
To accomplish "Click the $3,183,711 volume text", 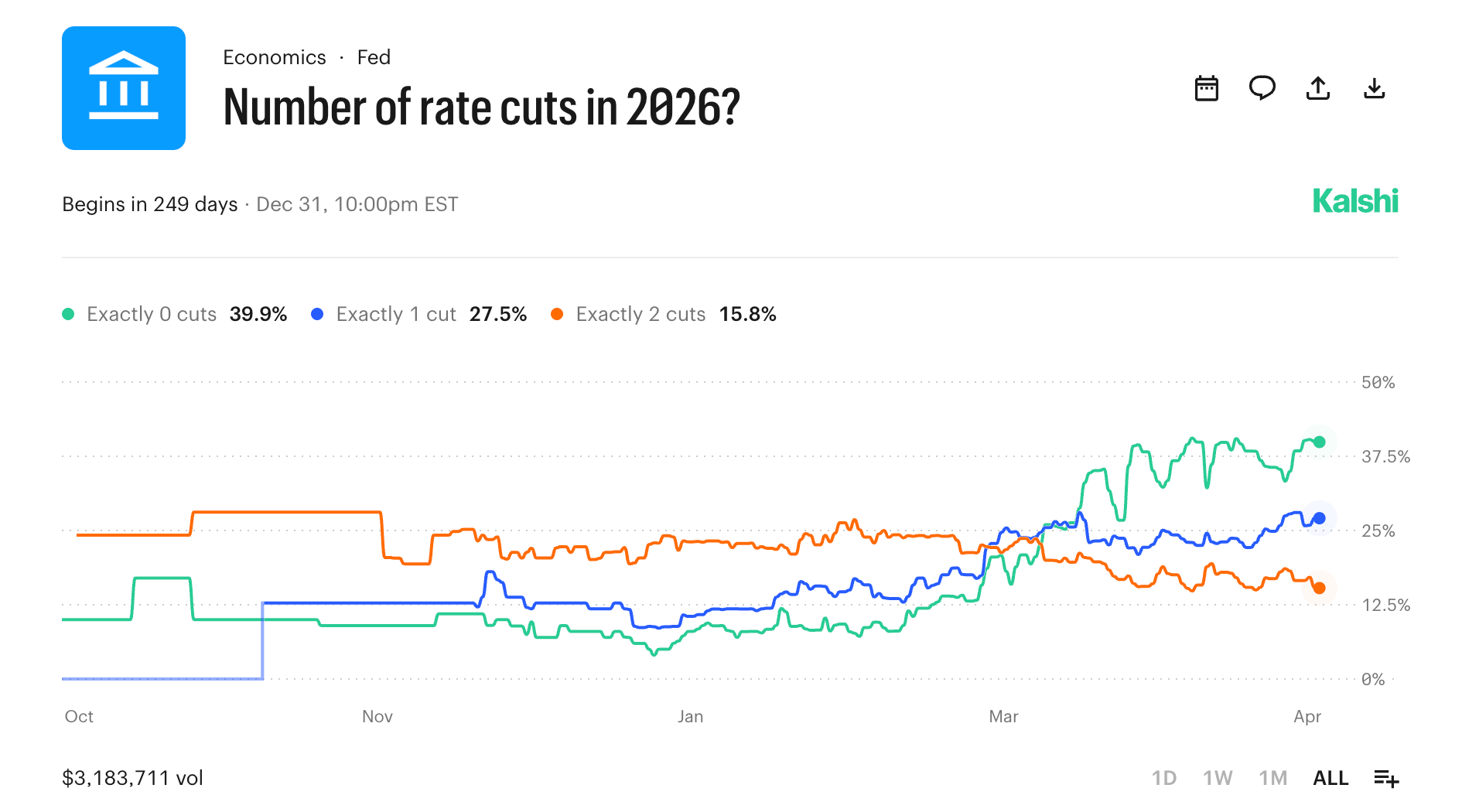I will tap(132, 778).
